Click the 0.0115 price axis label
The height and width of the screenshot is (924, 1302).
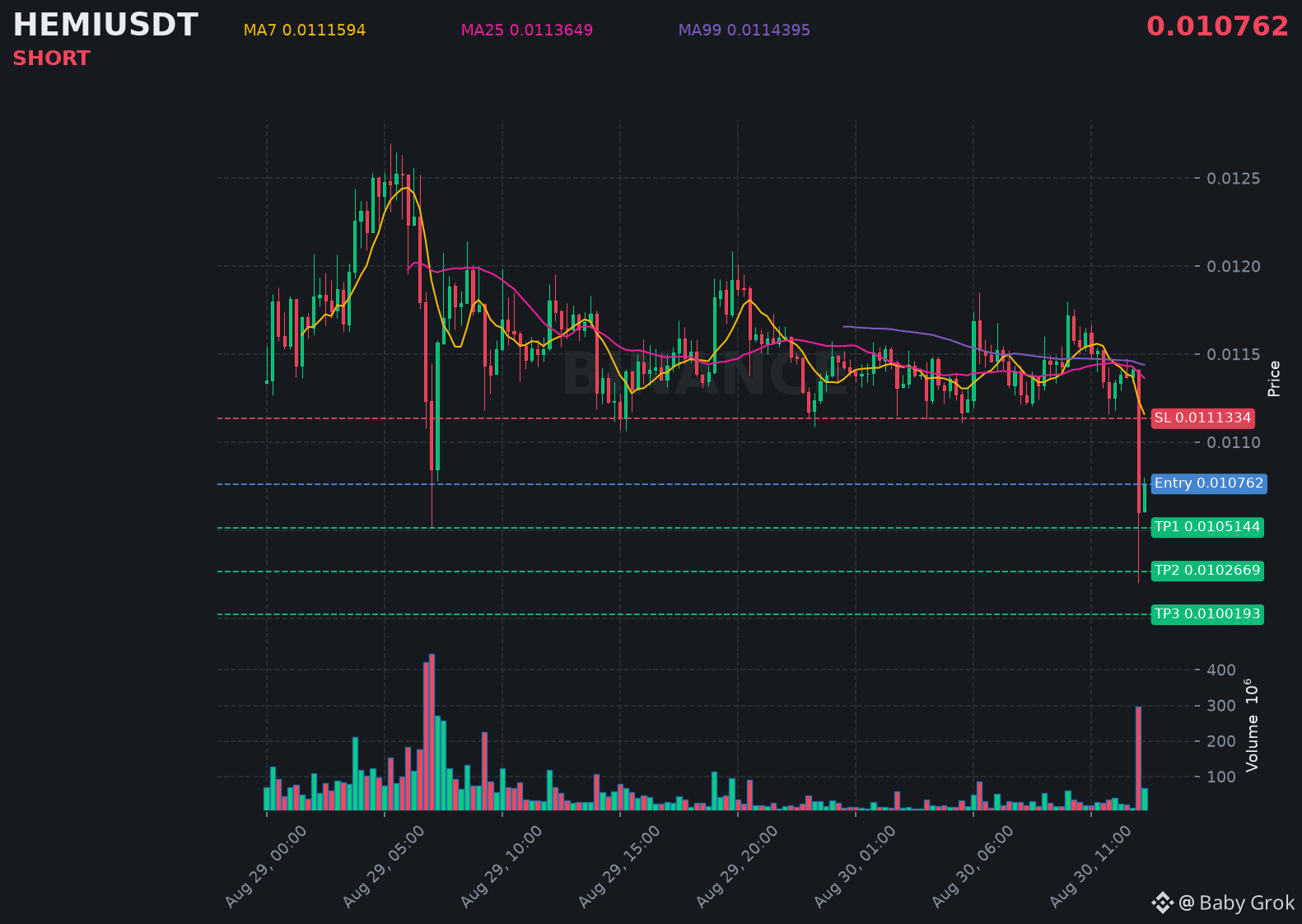pyautogui.click(x=1233, y=355)
